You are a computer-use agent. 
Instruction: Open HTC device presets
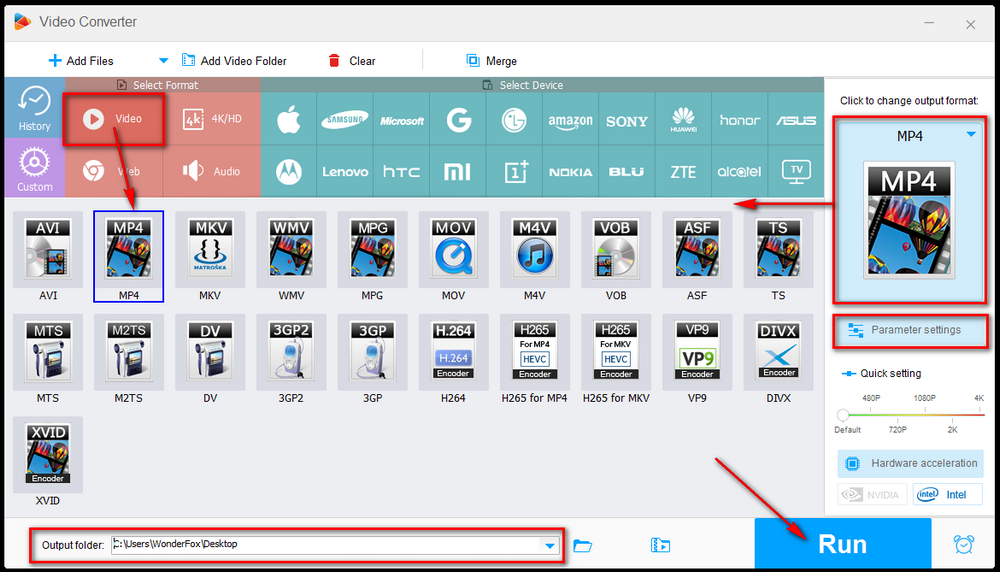402,172
